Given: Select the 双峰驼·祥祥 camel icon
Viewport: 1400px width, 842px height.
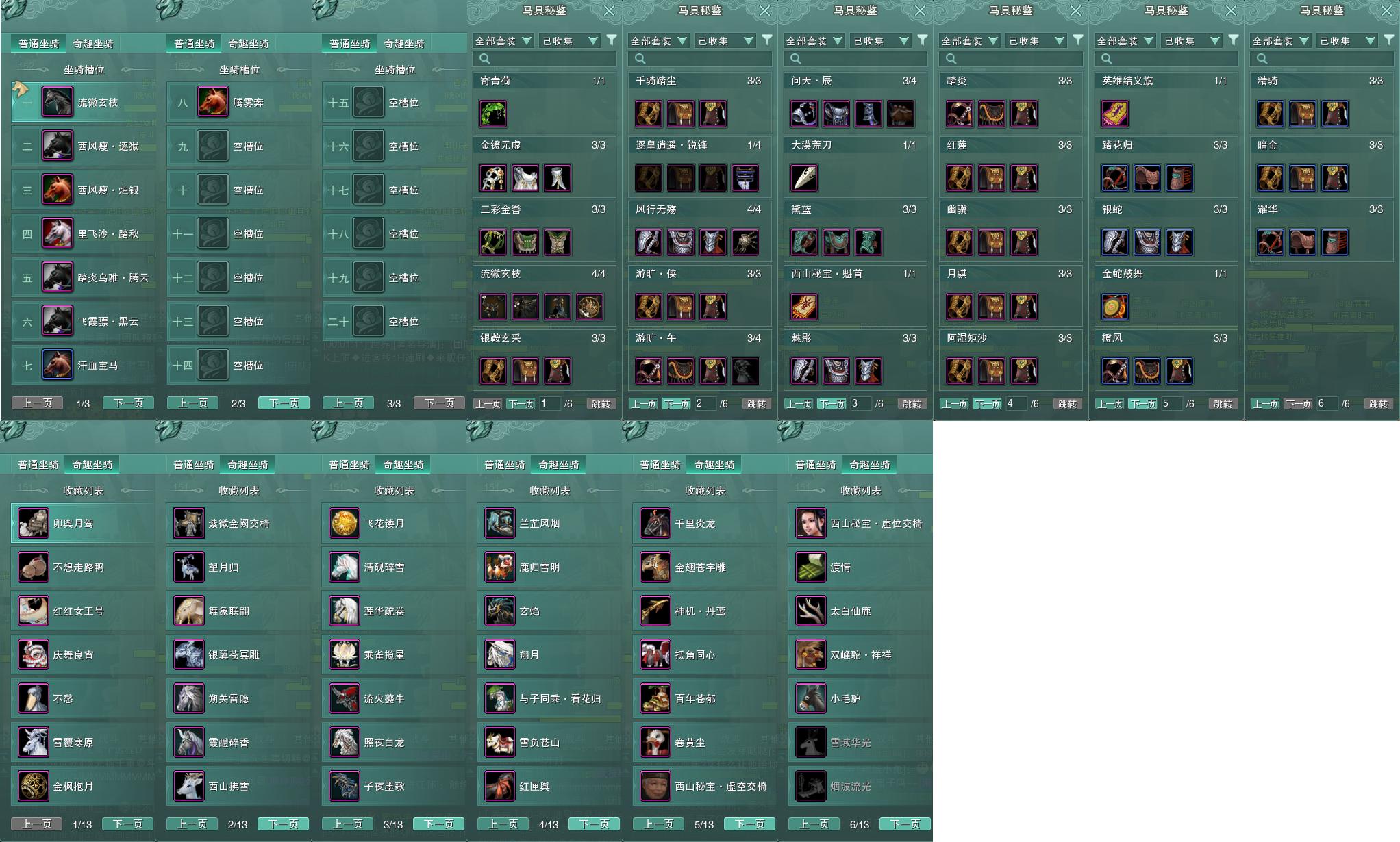Looking at the screenshot, I should click(810, 654).
